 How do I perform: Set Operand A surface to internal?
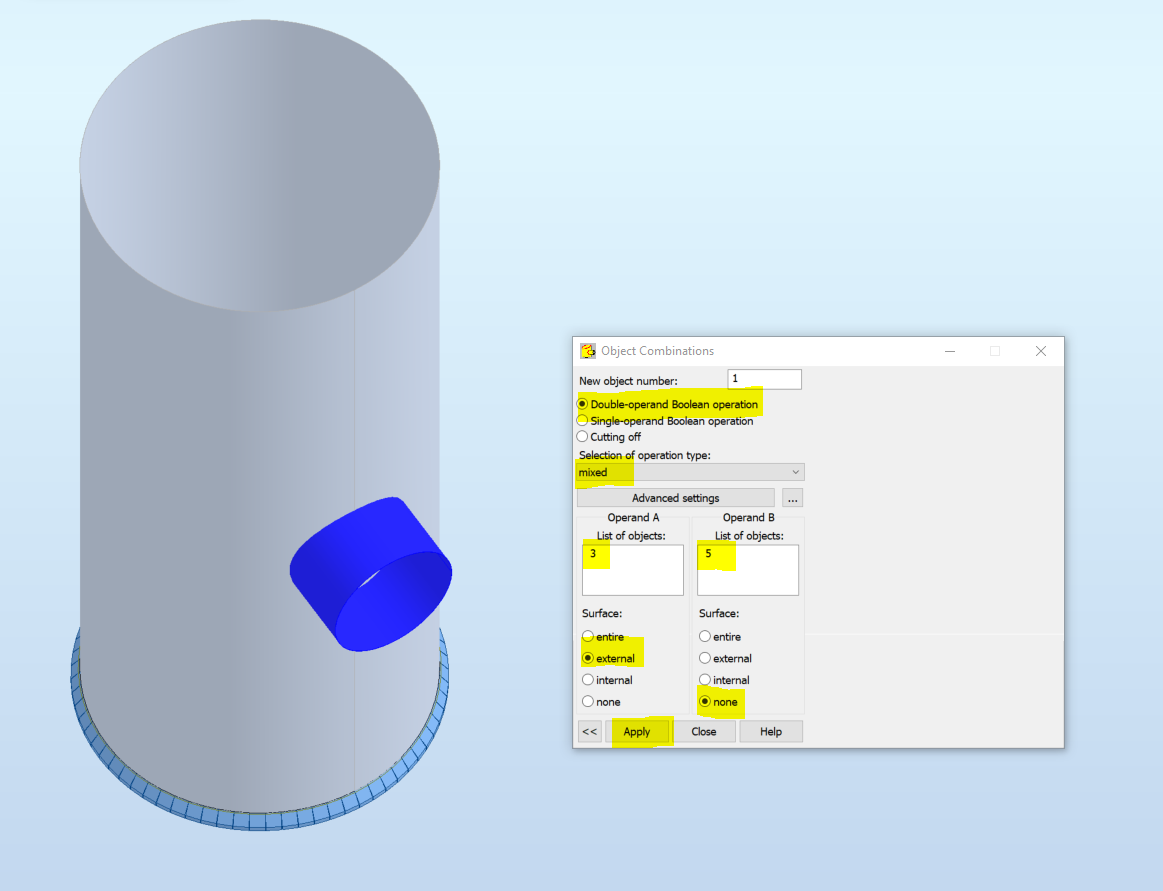pyautogui.click(x=589, y=679)
